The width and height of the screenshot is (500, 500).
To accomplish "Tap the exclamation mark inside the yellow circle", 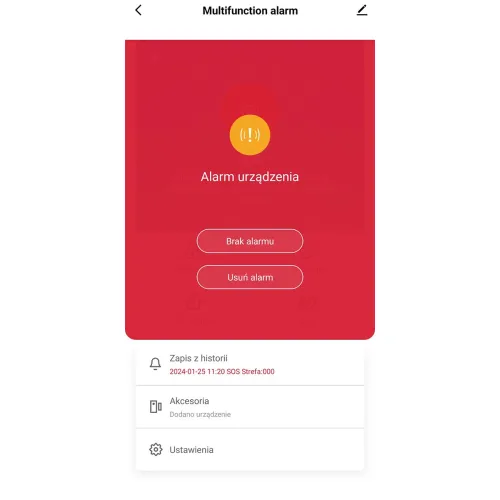I will (x=250, y=135).
